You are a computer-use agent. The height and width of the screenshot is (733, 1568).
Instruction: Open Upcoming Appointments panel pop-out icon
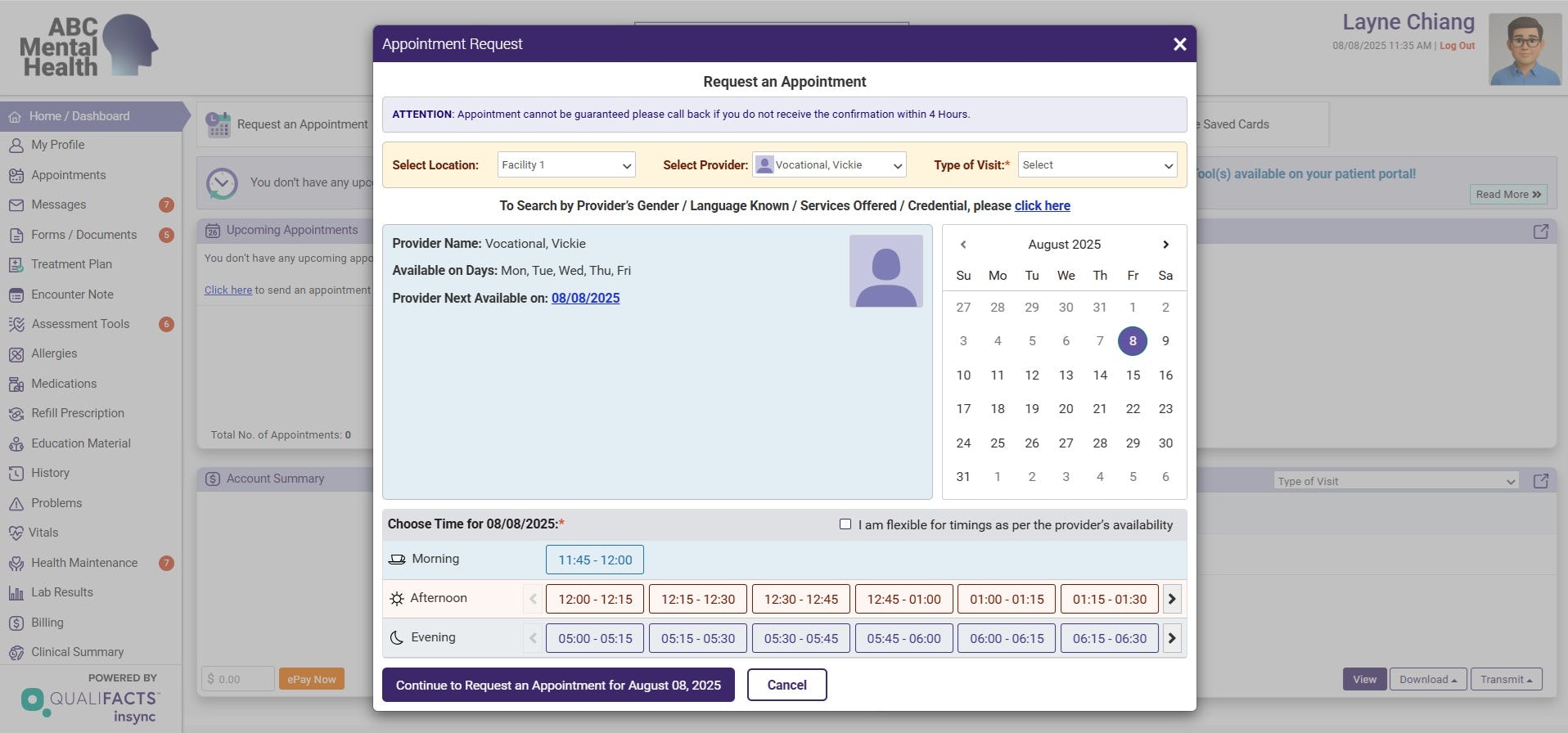click(x=1541, y=232)
